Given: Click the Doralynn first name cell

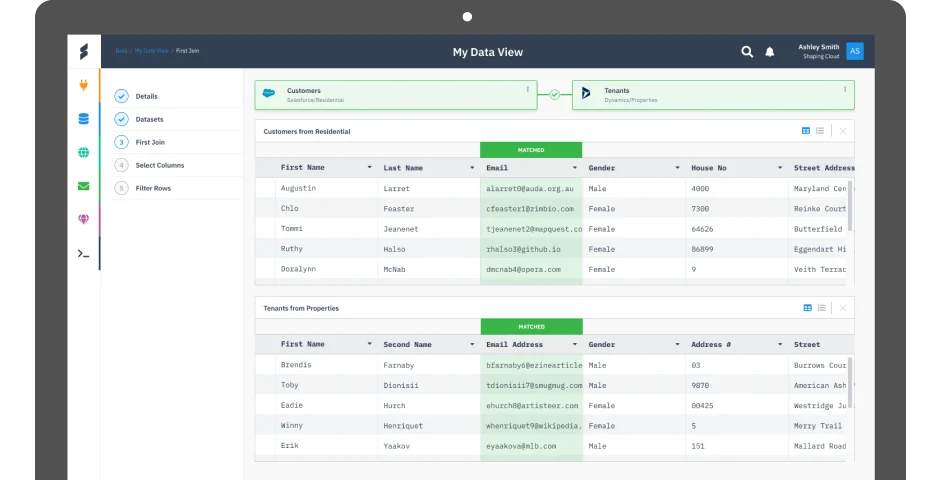Looking at the screenshot, I should [298, 269].
